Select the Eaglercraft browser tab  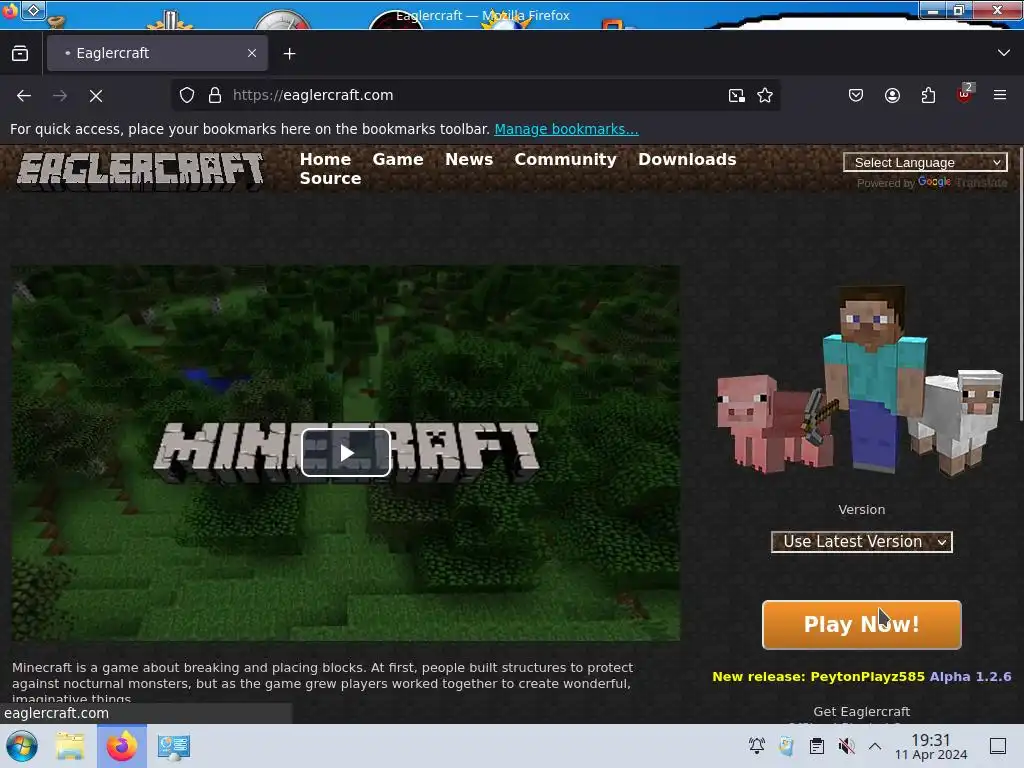[157, 54]
